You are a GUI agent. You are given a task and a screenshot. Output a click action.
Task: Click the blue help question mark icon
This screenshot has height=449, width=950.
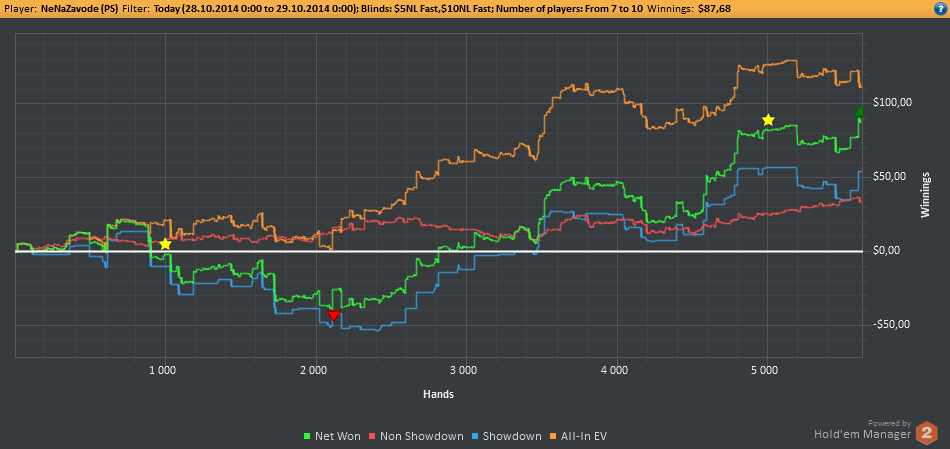940,9
